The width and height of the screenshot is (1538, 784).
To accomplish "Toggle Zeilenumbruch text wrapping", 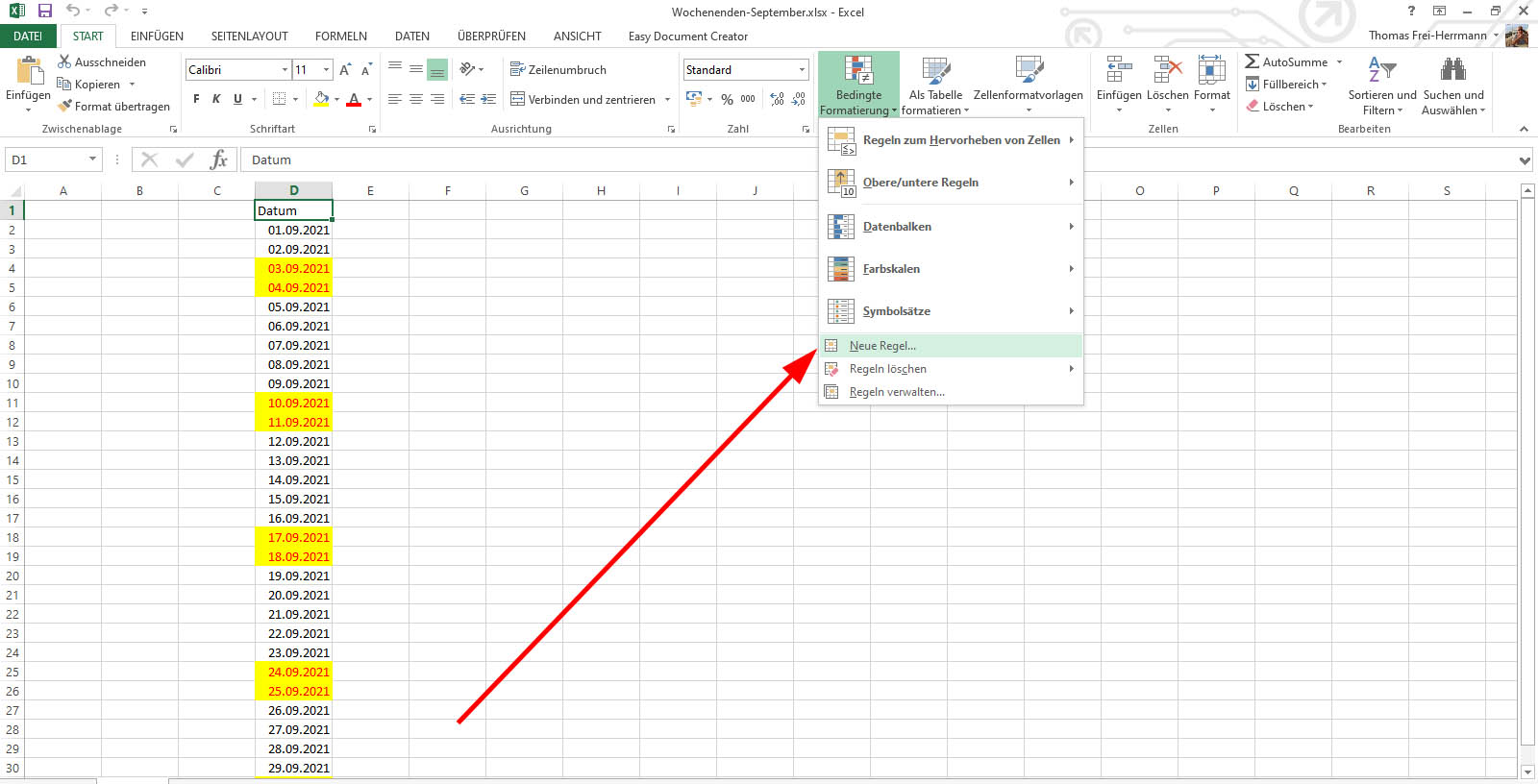I will pyautogui.click(x=558, y=70).
